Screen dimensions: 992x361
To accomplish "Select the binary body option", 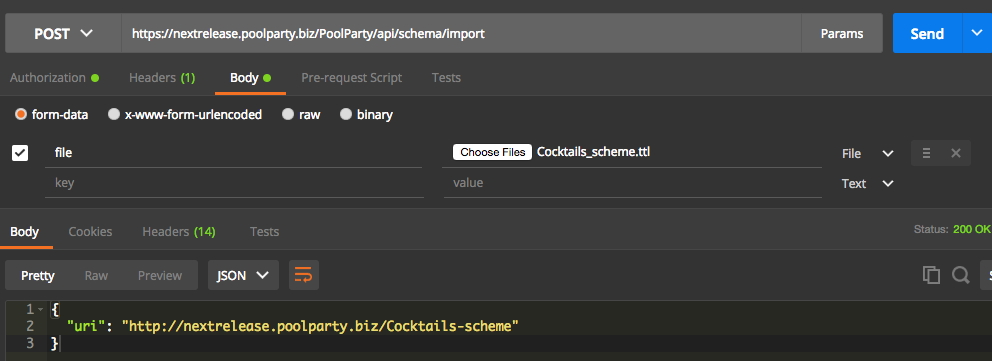I will [x=366, y=115].
